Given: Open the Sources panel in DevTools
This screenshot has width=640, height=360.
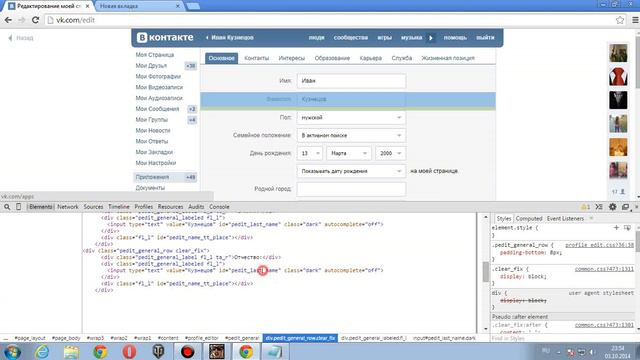Looking at the screenshot, I should 93,207.
